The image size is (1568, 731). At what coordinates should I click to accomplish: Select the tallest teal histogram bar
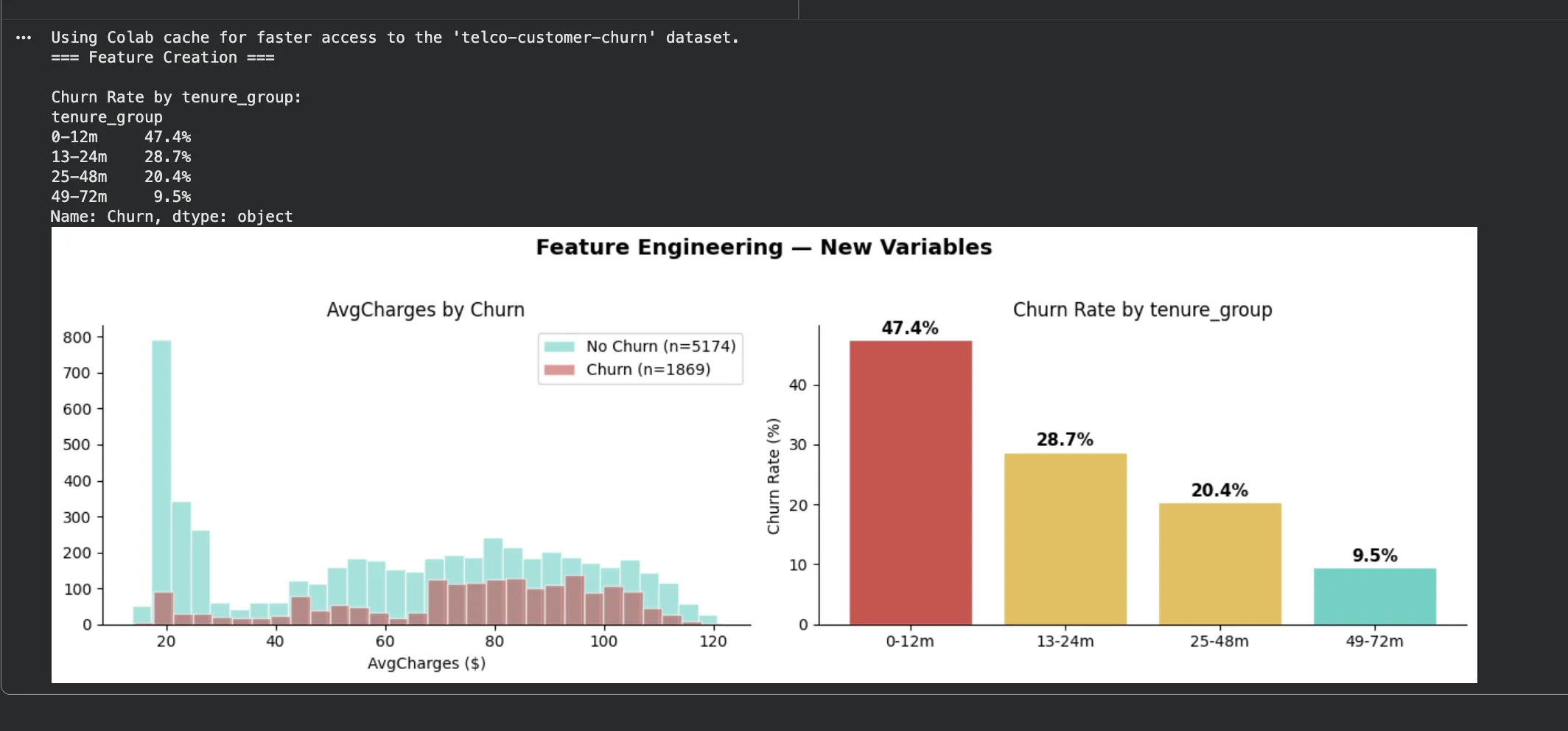(161, 479)
